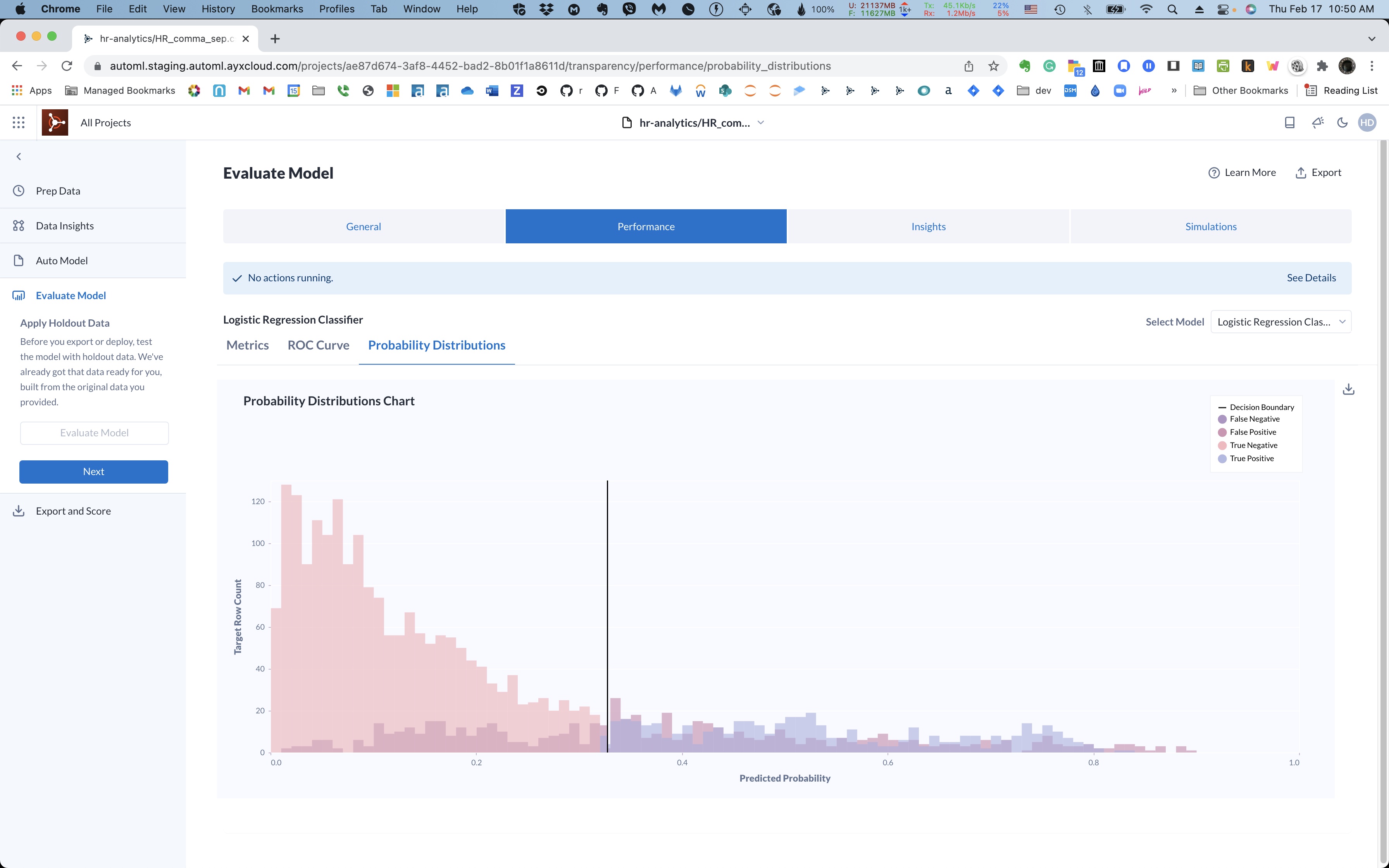1389x868 pixels.
Task: Click the True Negative color swatch in legend
Action: 1223,445
